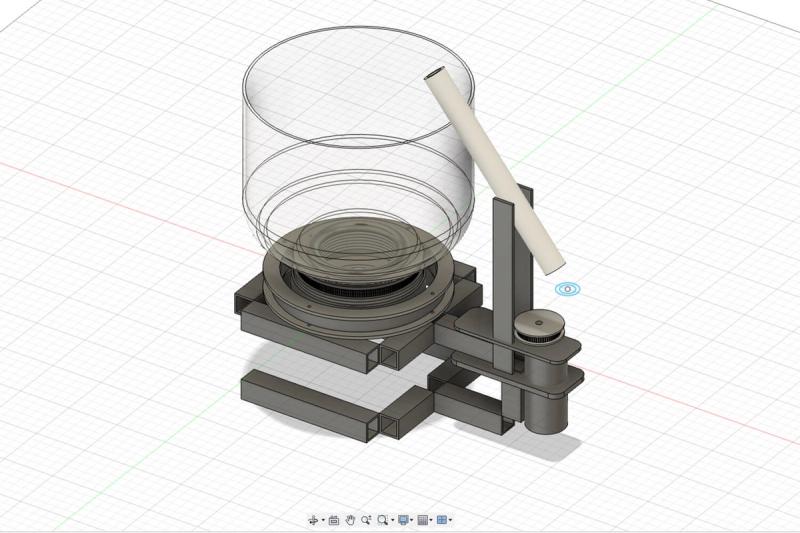Image resolution: width=800 pixels, height=533 pixels.
Task: Select the small gear pulley on the arm
Action: pos(539,327)
